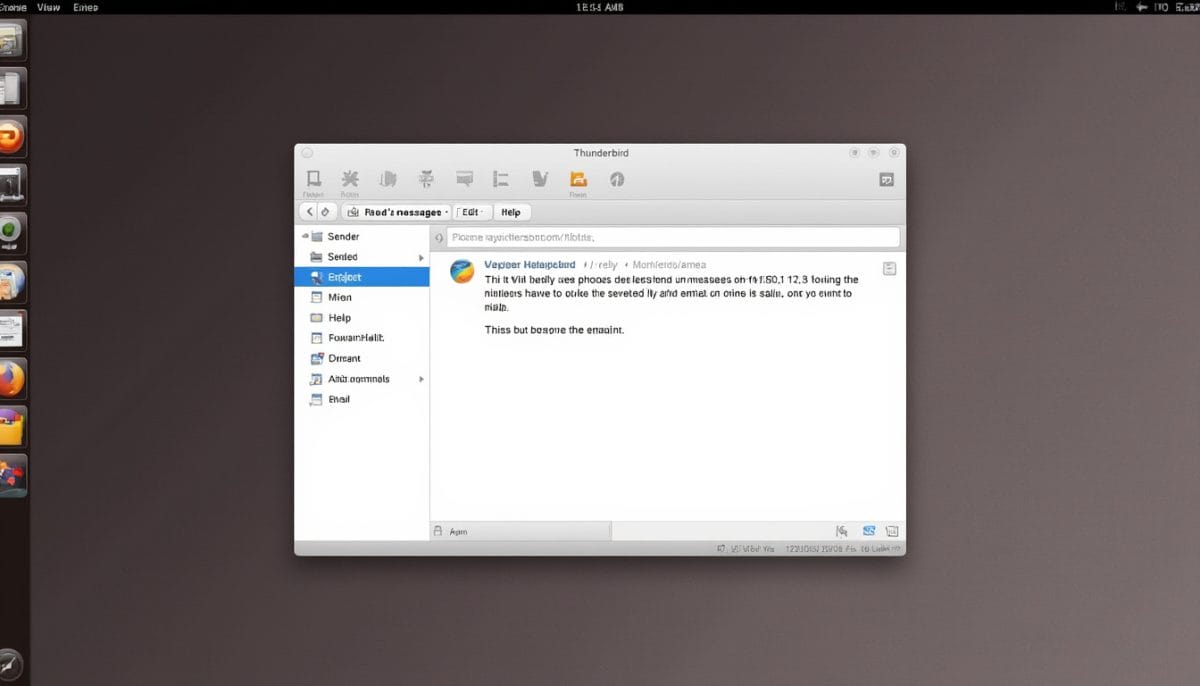
Task: Select the highlighted Erfajoet folder
Action: tap(362, 277)
